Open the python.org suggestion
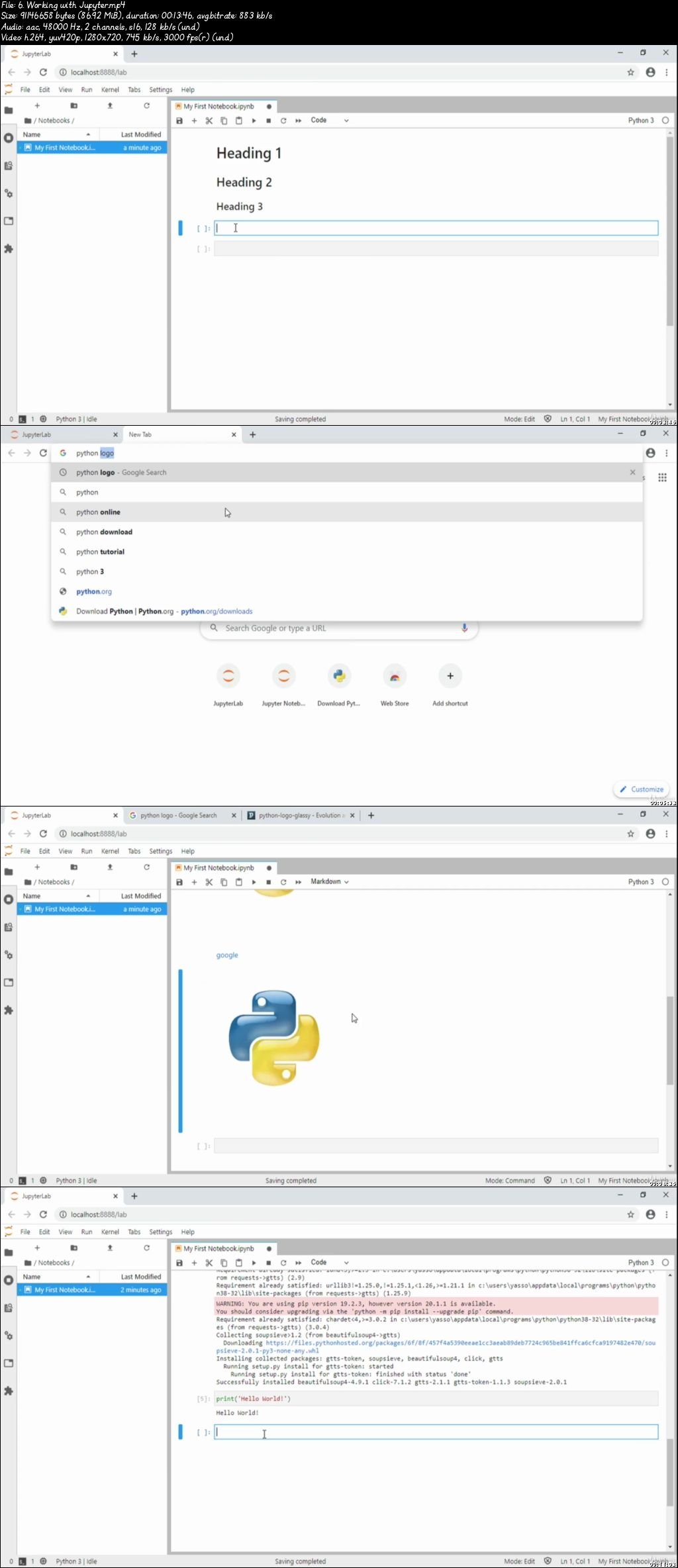 tap(347, 591)
